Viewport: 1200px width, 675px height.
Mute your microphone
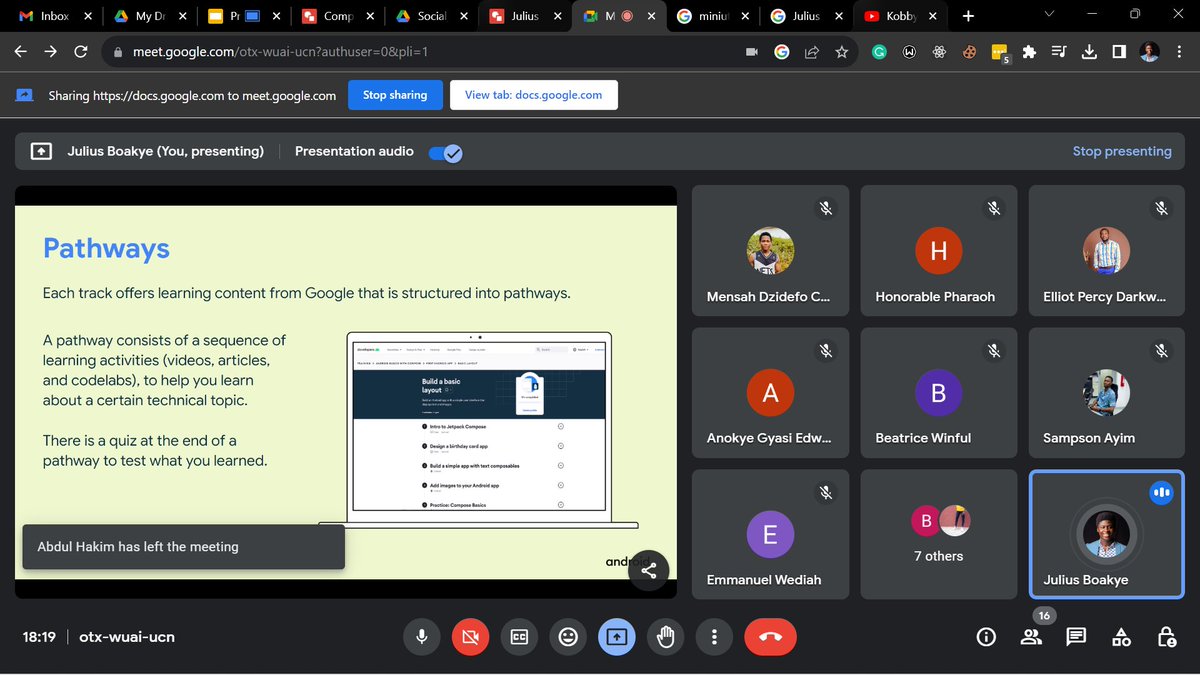421,637
